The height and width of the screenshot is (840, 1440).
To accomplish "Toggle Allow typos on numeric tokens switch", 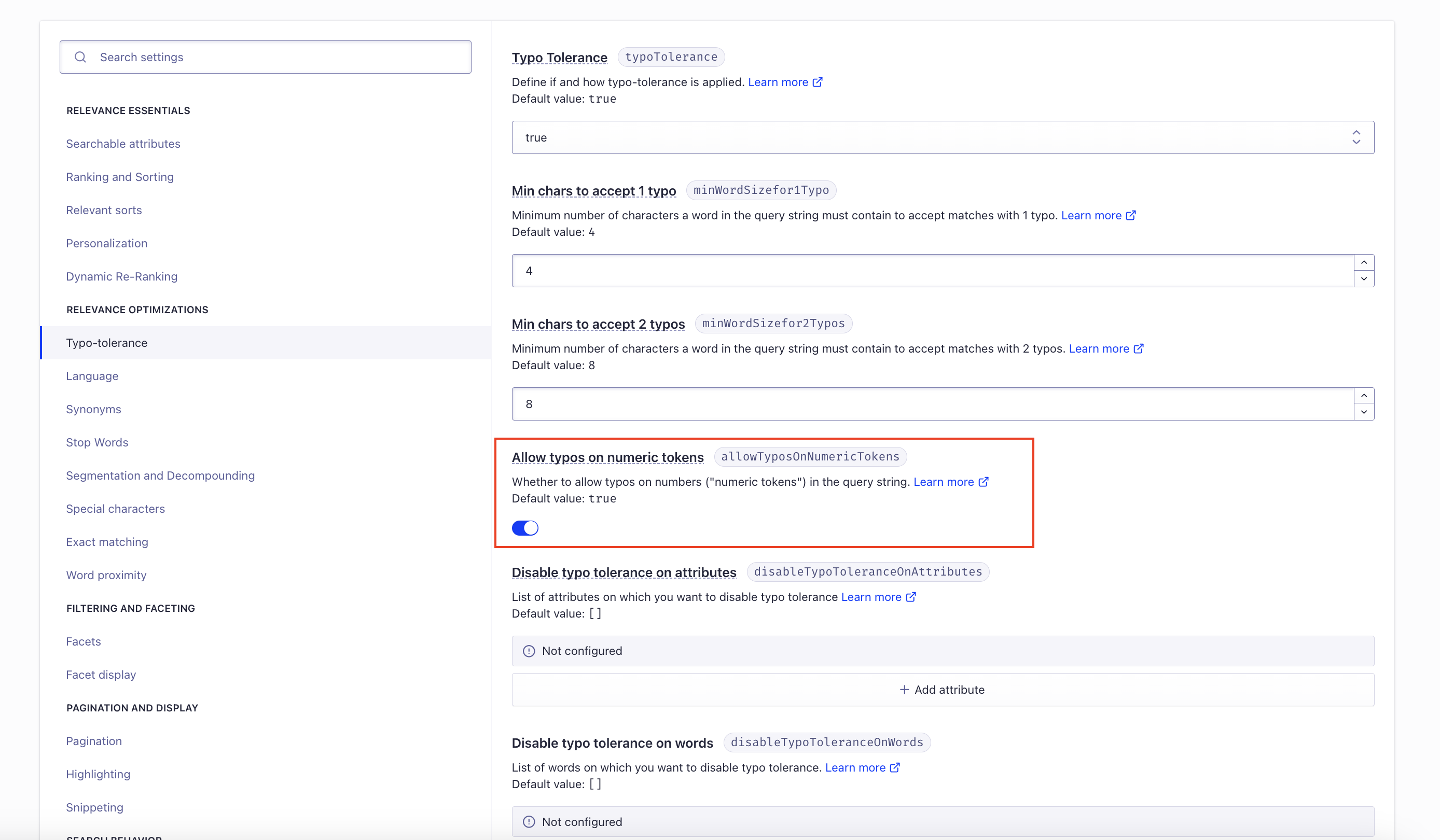I will pos(525,528).
